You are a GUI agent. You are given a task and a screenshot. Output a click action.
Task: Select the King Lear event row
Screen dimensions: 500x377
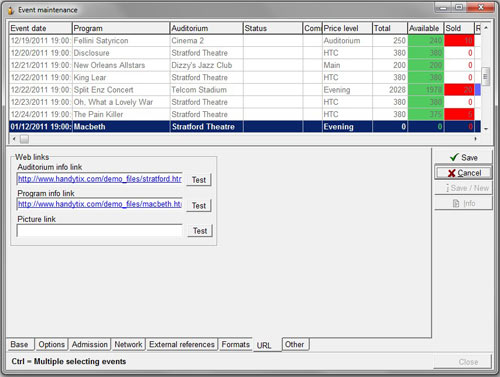[245, 78]
